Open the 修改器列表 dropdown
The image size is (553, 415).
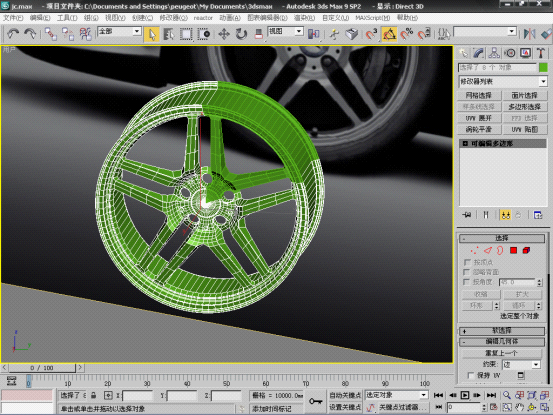pyautogui.click(x=503, y=81)
